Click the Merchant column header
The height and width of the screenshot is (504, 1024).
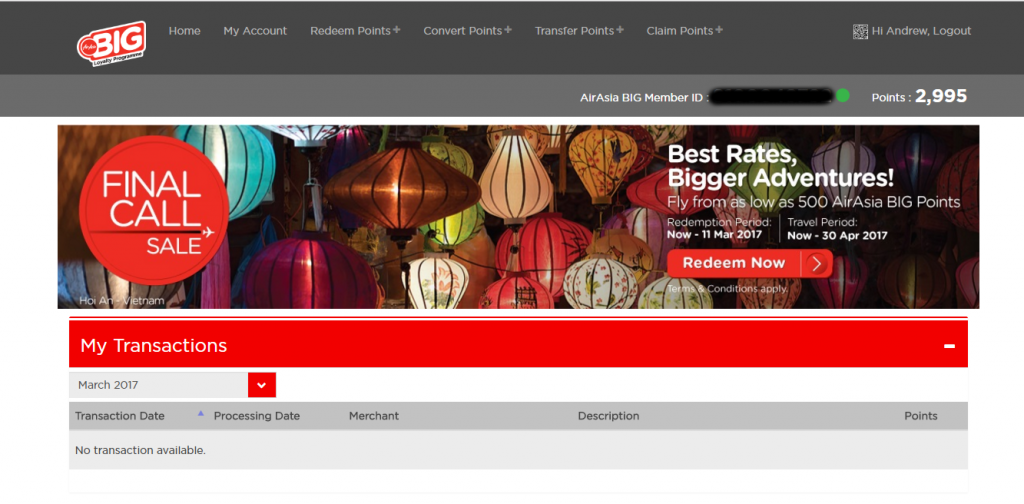pos(374,416)
